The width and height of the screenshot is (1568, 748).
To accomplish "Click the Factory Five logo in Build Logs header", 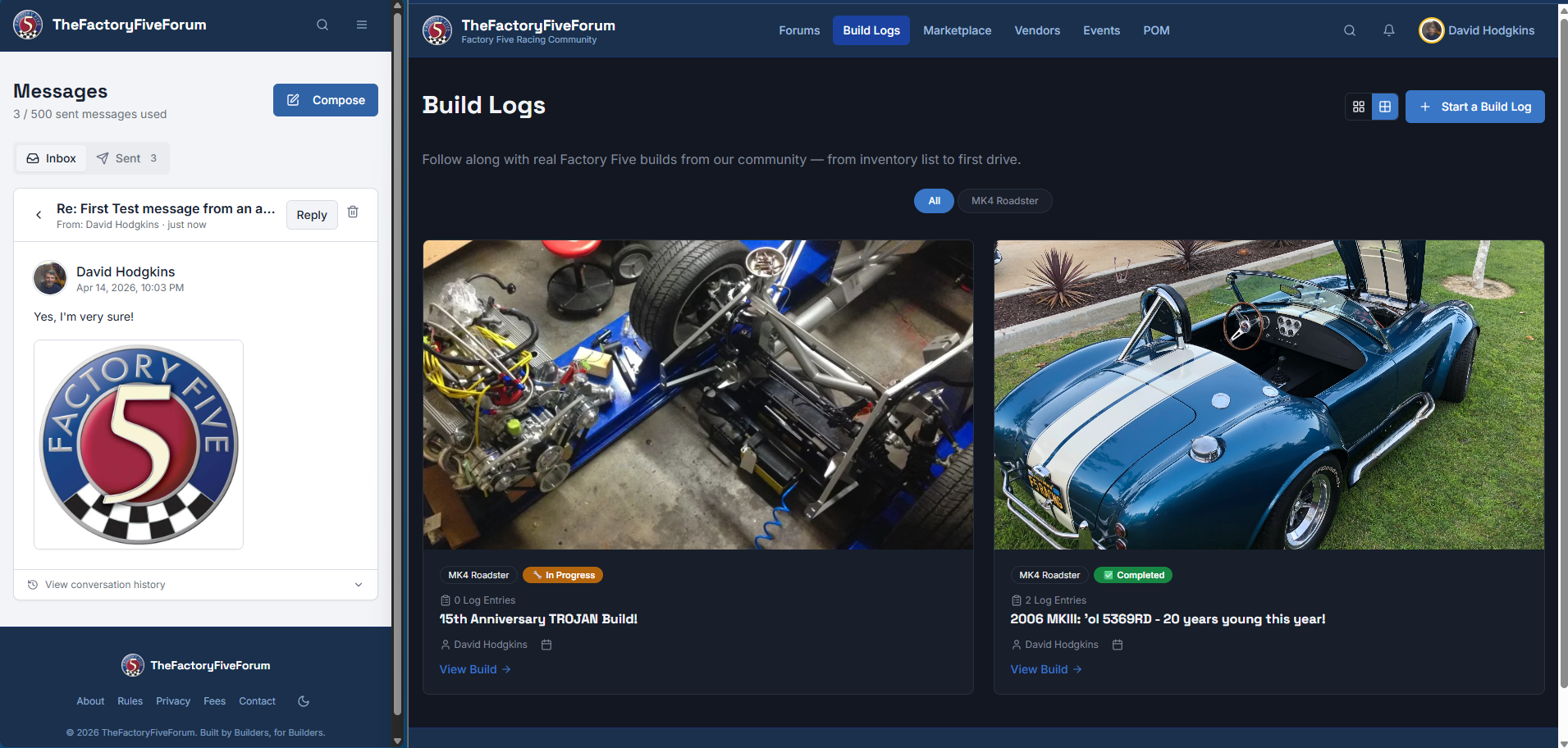I will click(437, 31).
